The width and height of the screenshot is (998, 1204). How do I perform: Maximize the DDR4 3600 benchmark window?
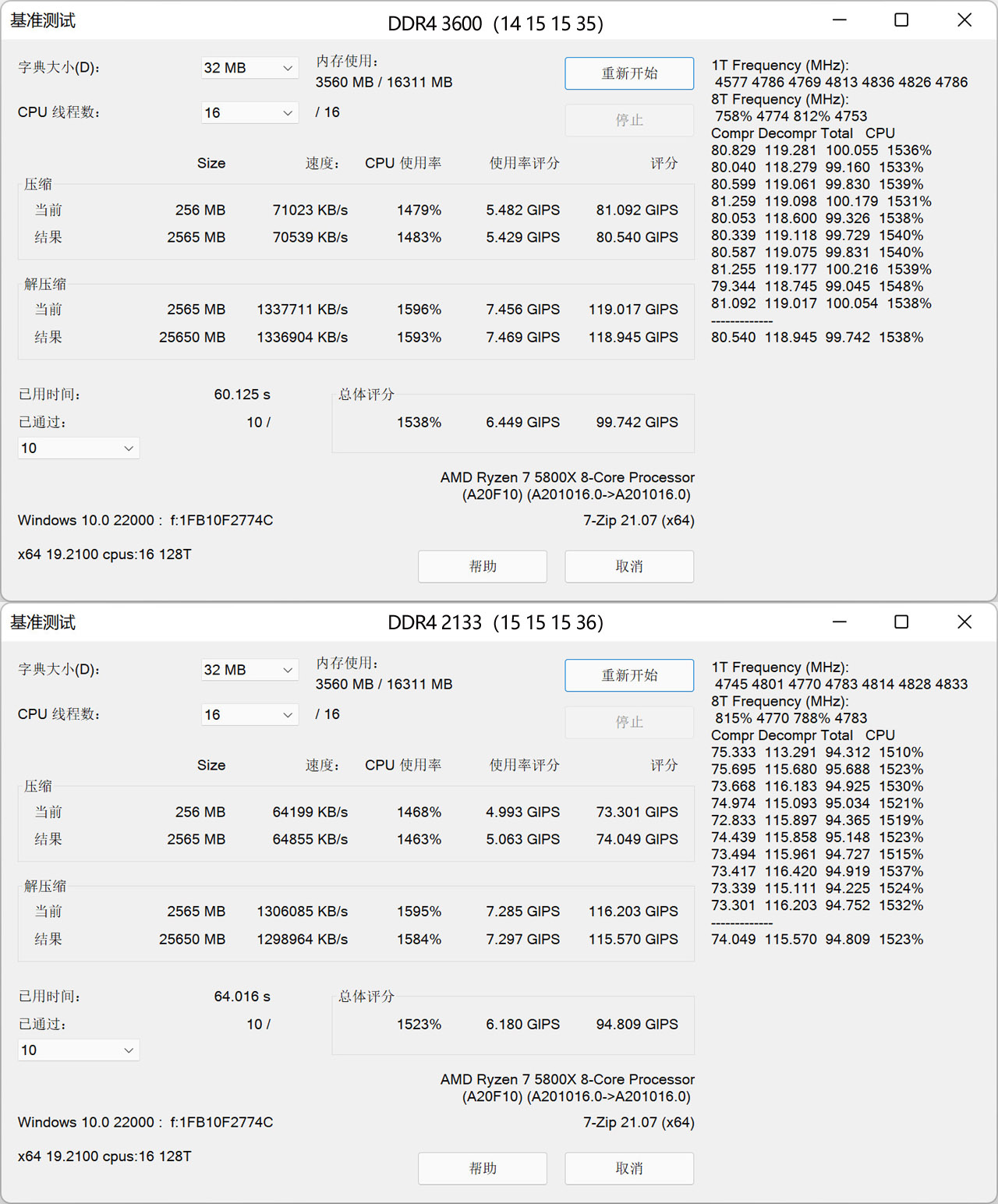point(901,19)
